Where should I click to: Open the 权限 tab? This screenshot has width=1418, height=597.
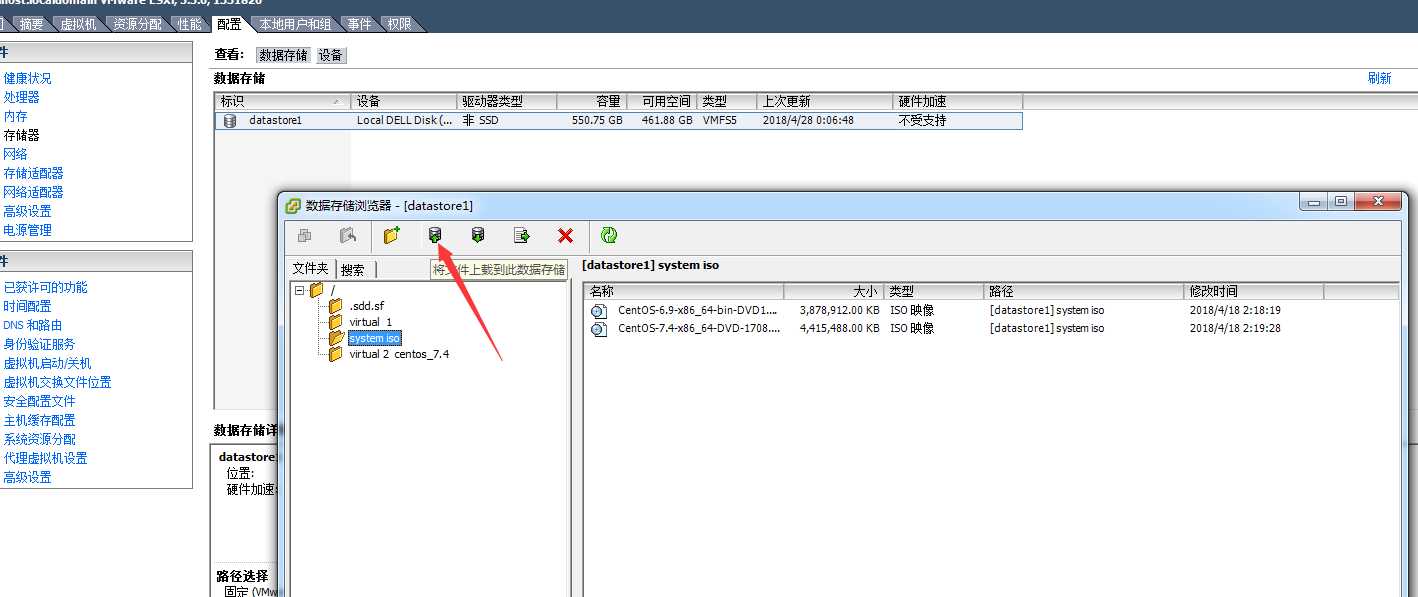tap(399, 24)
